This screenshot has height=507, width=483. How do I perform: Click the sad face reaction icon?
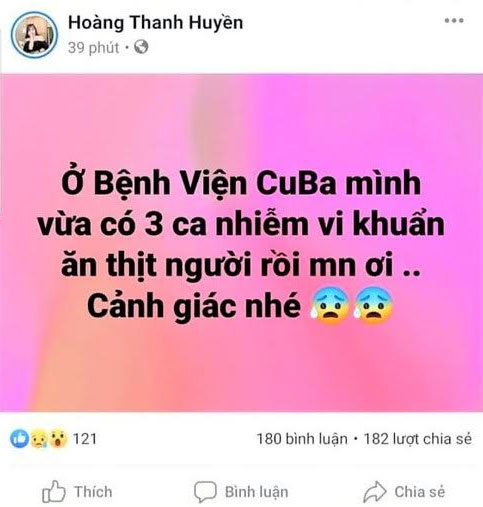[39, 439]
